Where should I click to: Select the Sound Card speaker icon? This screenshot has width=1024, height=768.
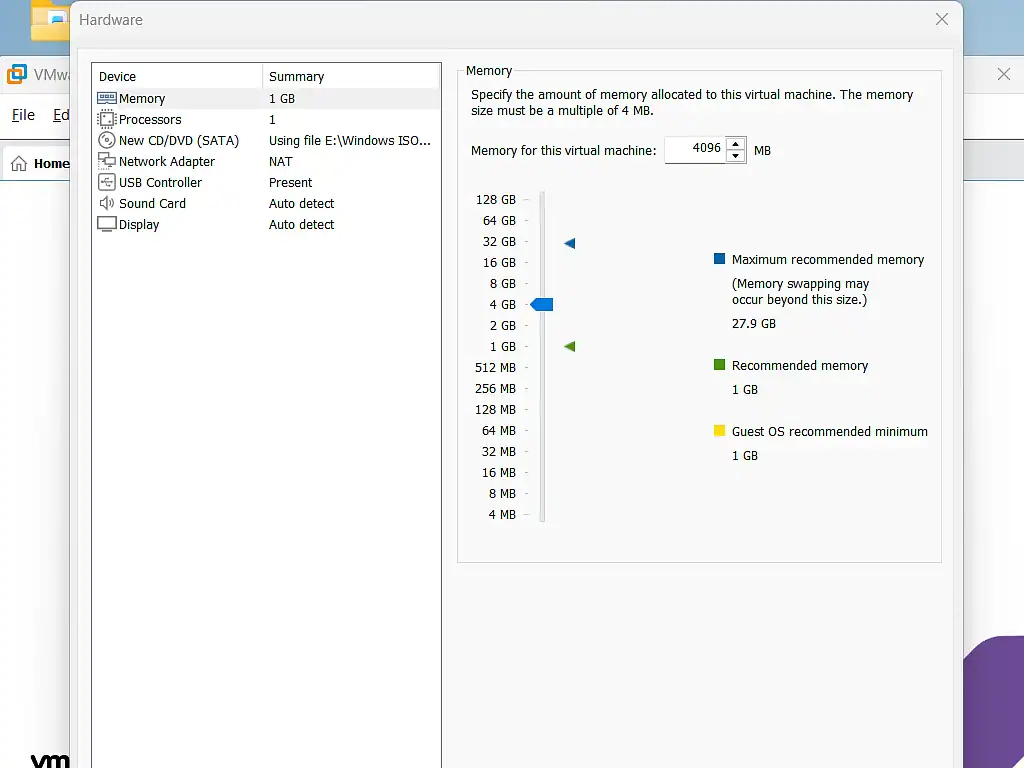tap(108, 203)
